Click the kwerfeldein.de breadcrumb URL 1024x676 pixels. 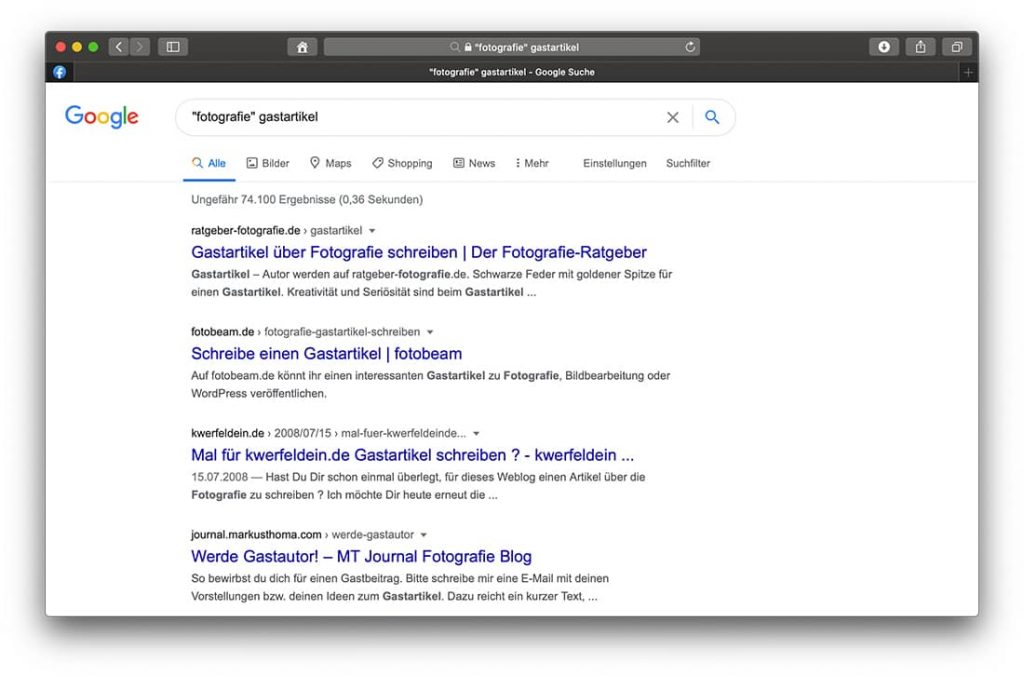(328, 433)
